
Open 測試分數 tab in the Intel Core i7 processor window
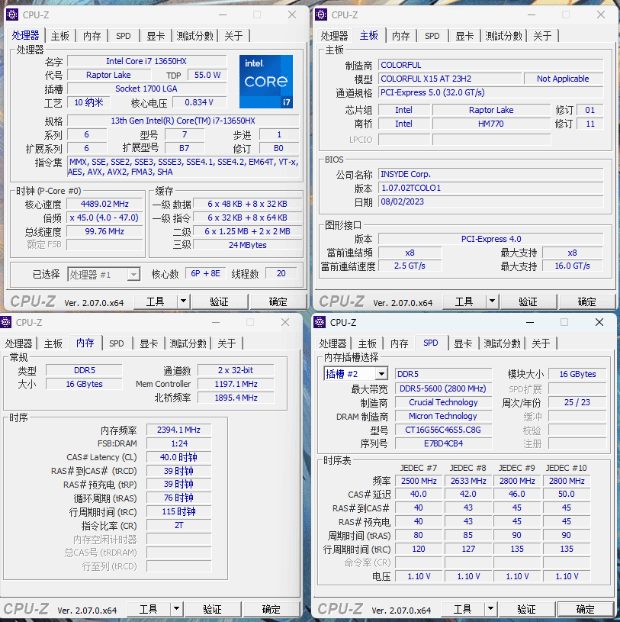[x=195, y=36]
